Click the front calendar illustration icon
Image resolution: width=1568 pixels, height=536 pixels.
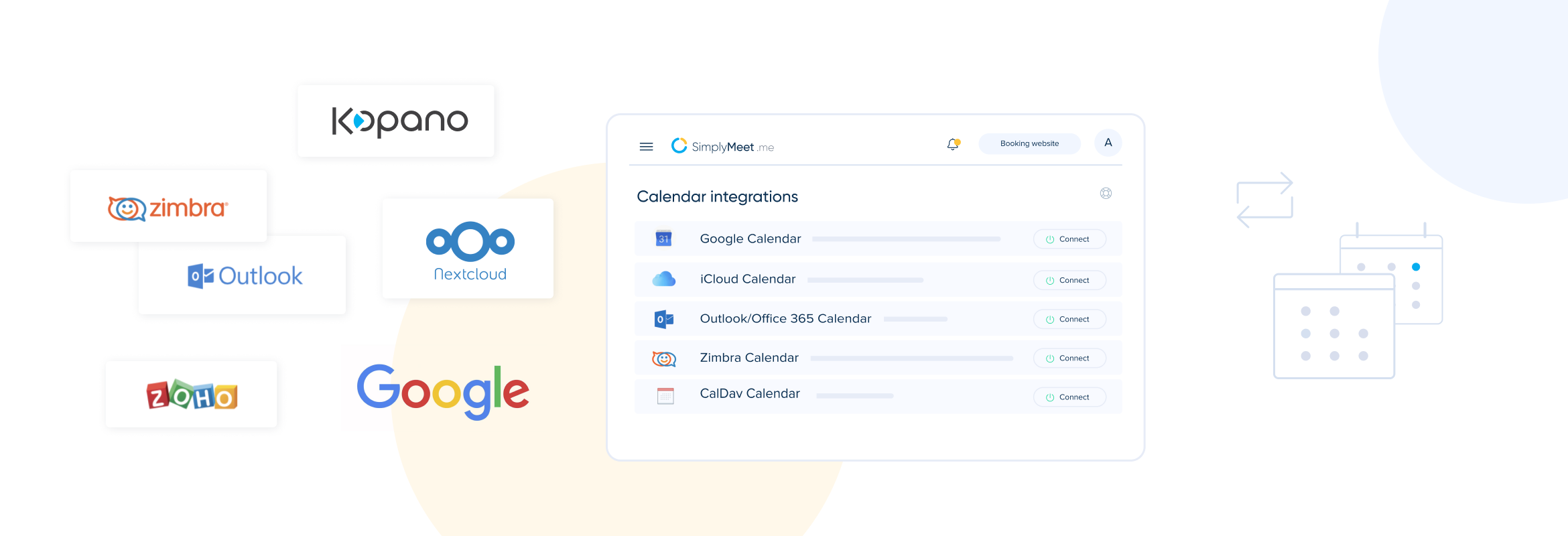1333,326
